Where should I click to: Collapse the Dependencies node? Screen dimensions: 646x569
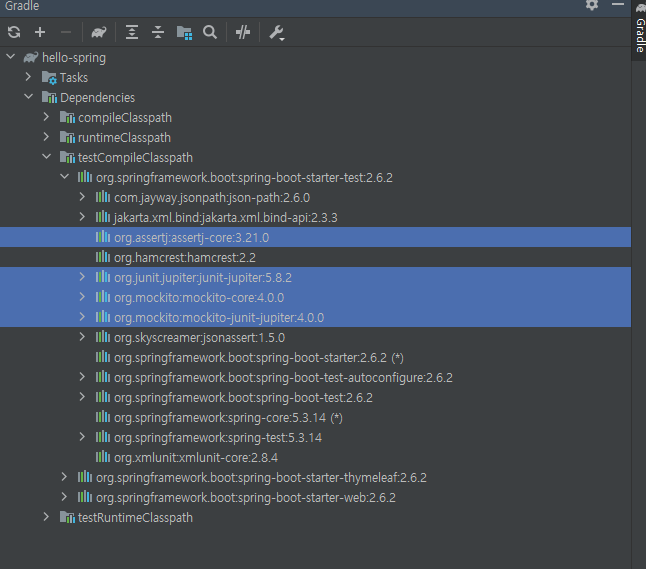[x=29, y=97]
